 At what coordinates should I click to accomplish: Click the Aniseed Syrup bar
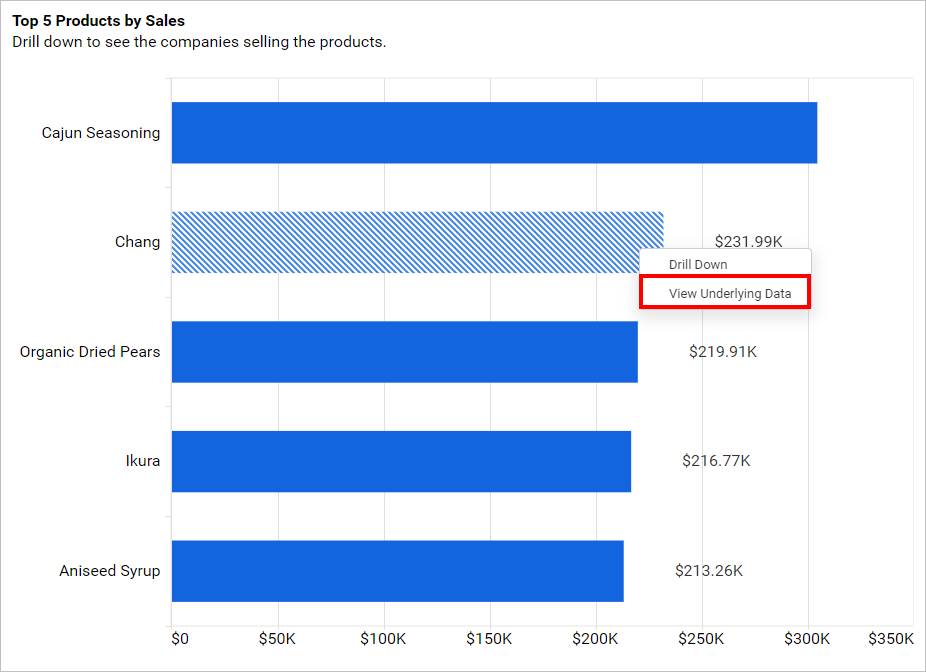tap(397, 571)
